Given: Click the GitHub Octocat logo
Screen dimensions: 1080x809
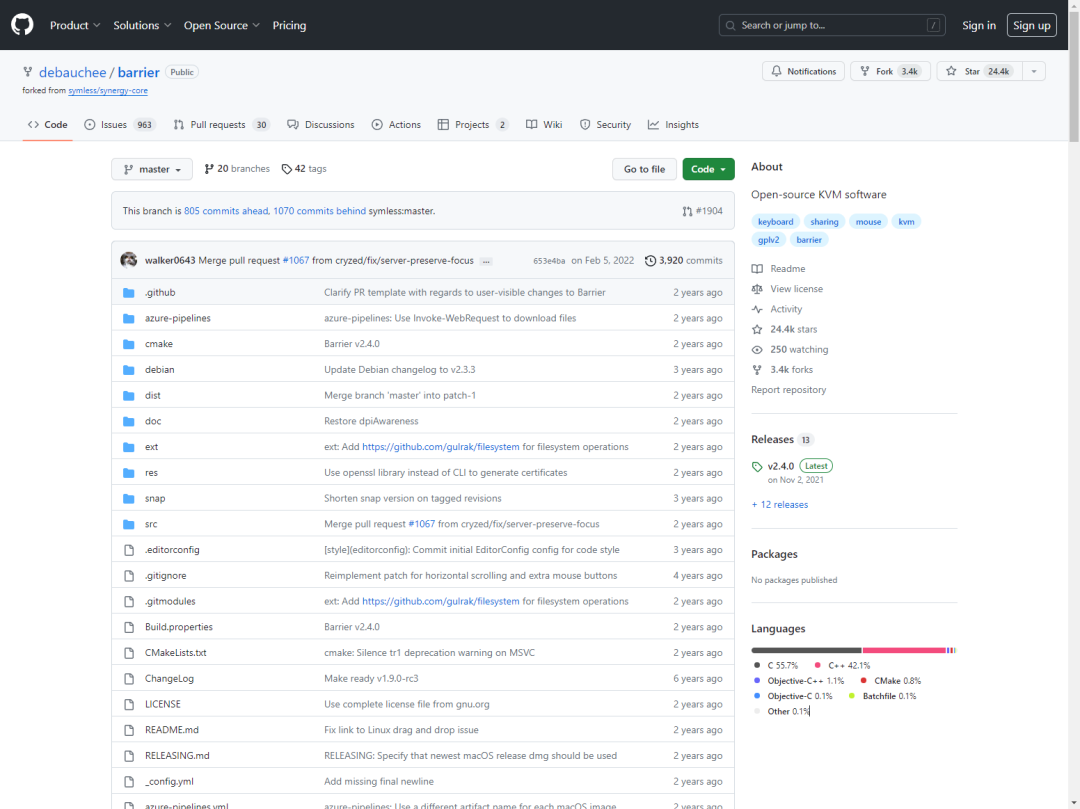Looking at the screenshot, I should pyautogui.click(x=22, y=25).
